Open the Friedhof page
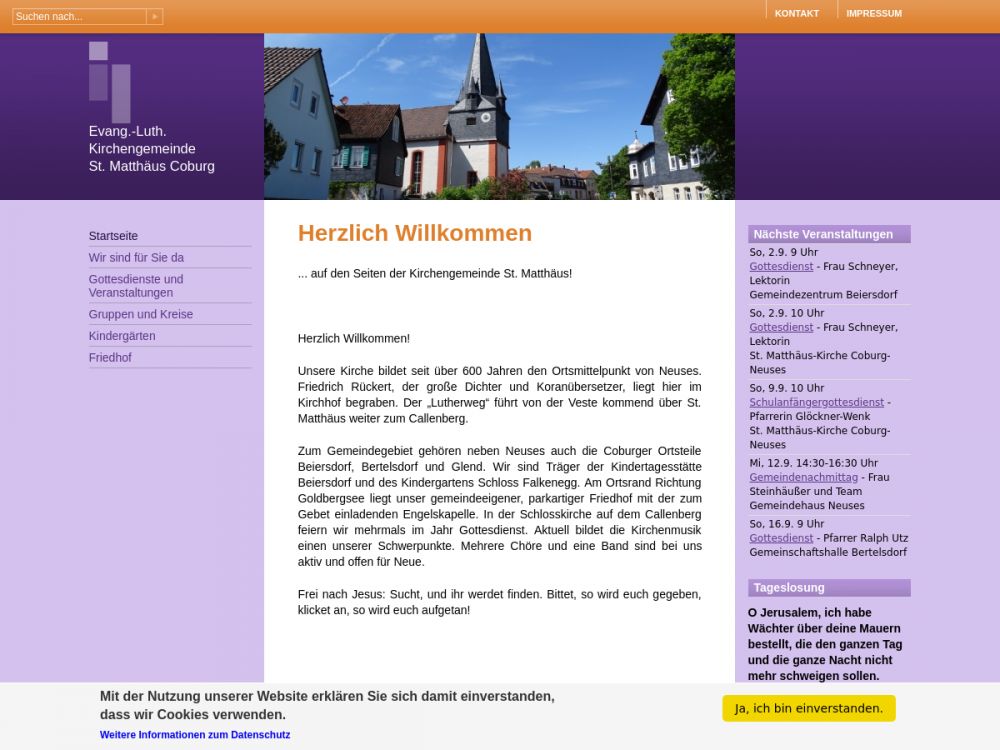The width and height of the screenshot is (1000, 750). [x=110, y=358]
